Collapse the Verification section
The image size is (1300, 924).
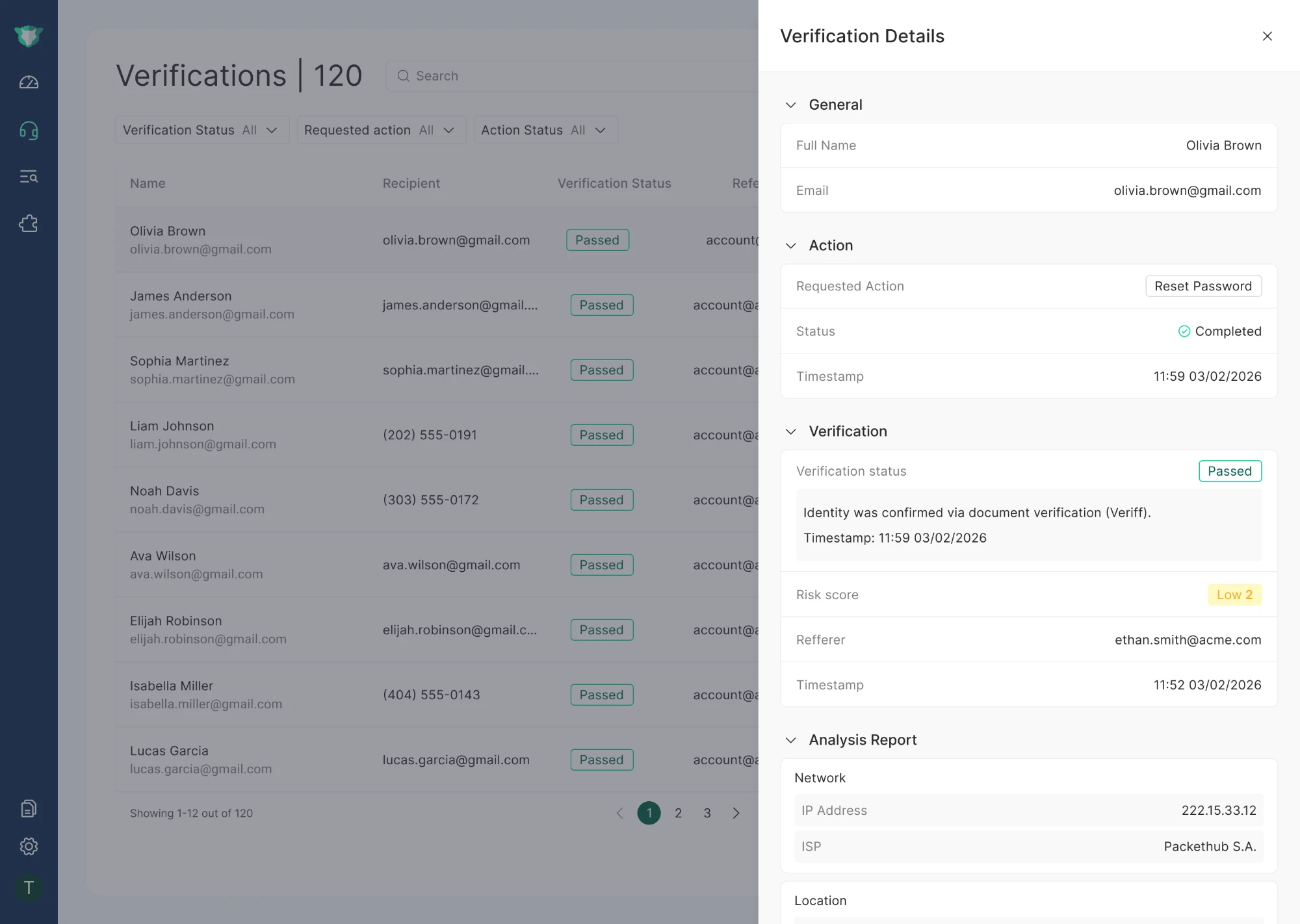tap(790, 431)
